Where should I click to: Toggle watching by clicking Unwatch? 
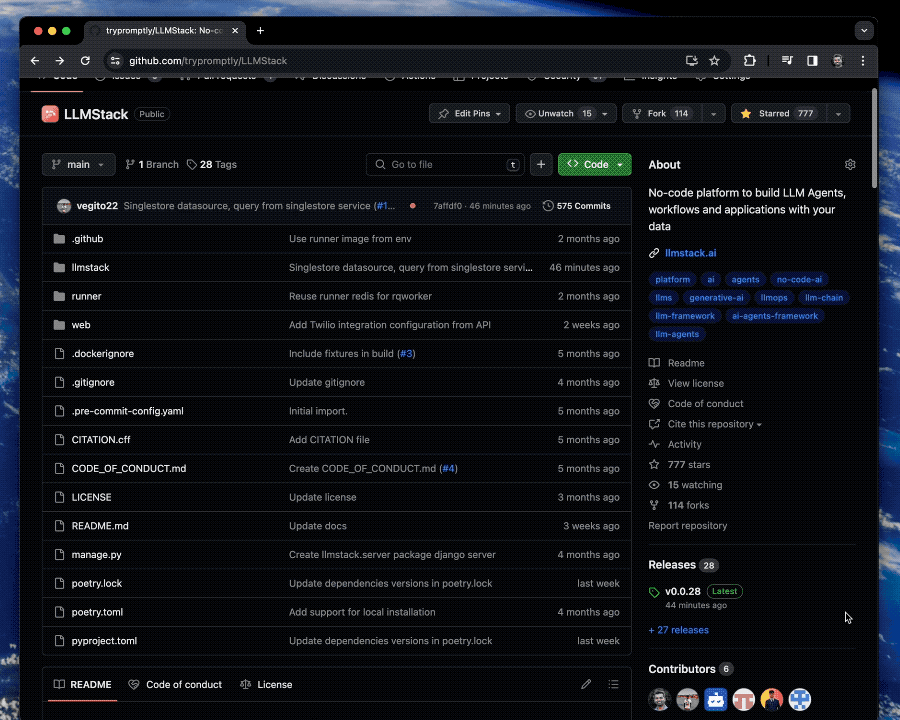coord(555,113)
